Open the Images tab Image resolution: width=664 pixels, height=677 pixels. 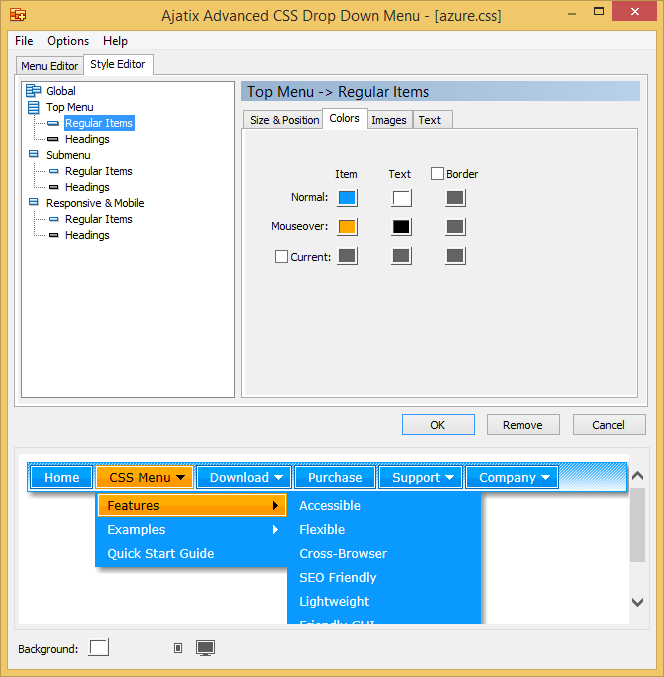tap(389, 120)
